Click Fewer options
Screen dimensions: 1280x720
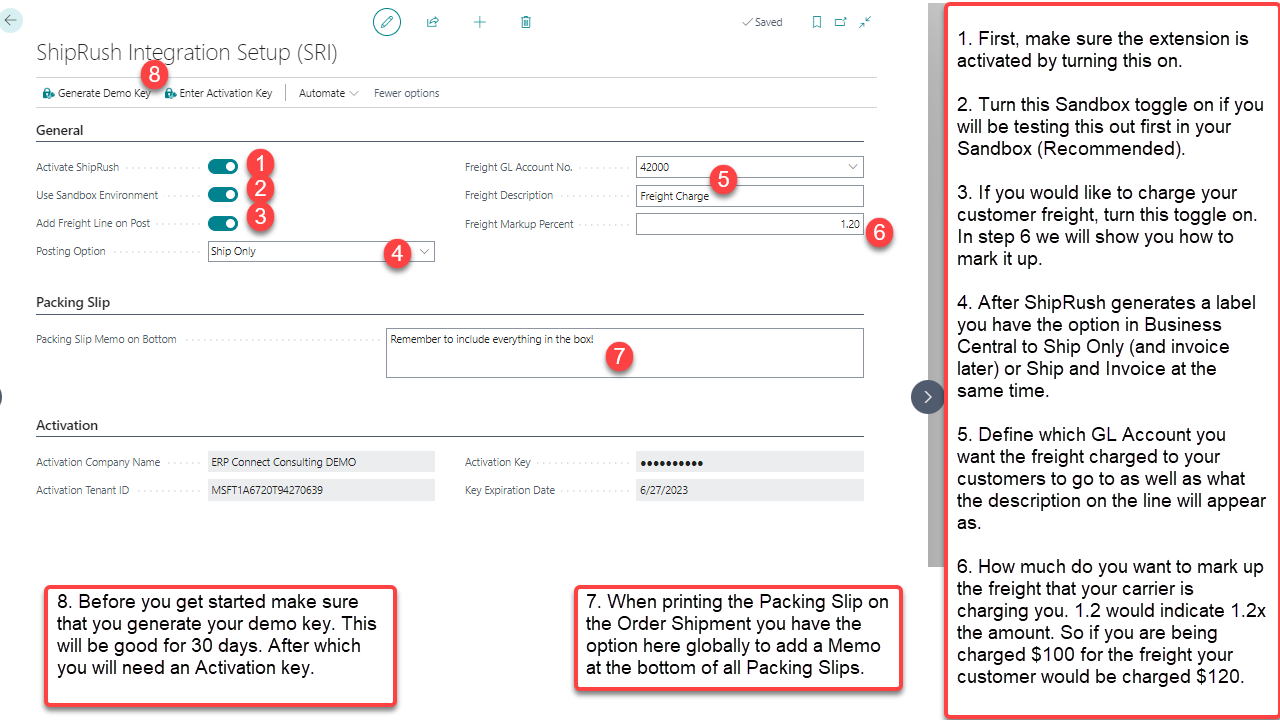pos(406,93)
